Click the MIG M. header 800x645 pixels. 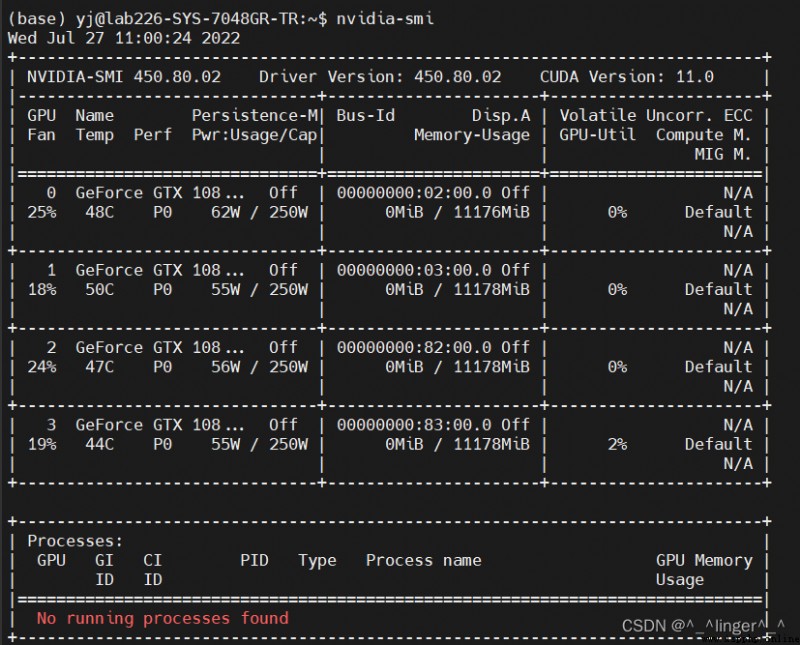(x=723, y=154)
